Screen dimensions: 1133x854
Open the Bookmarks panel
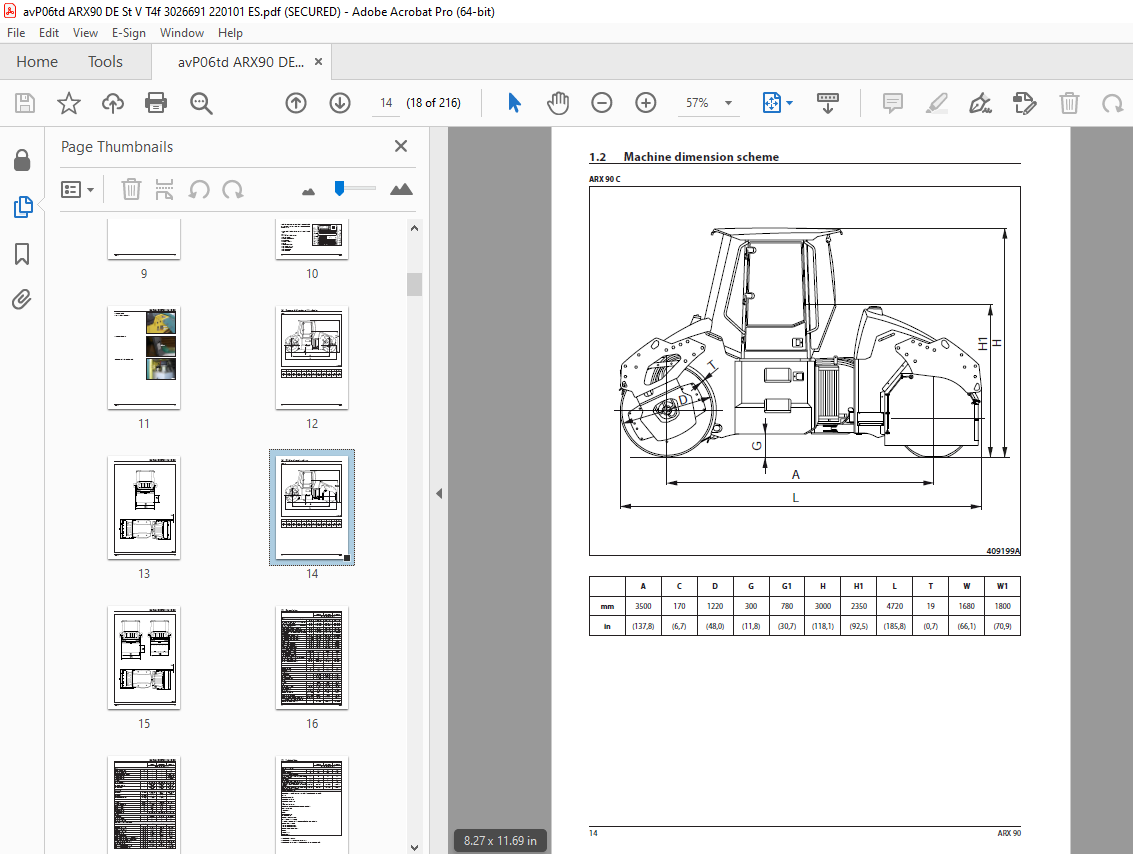[22, 254]
